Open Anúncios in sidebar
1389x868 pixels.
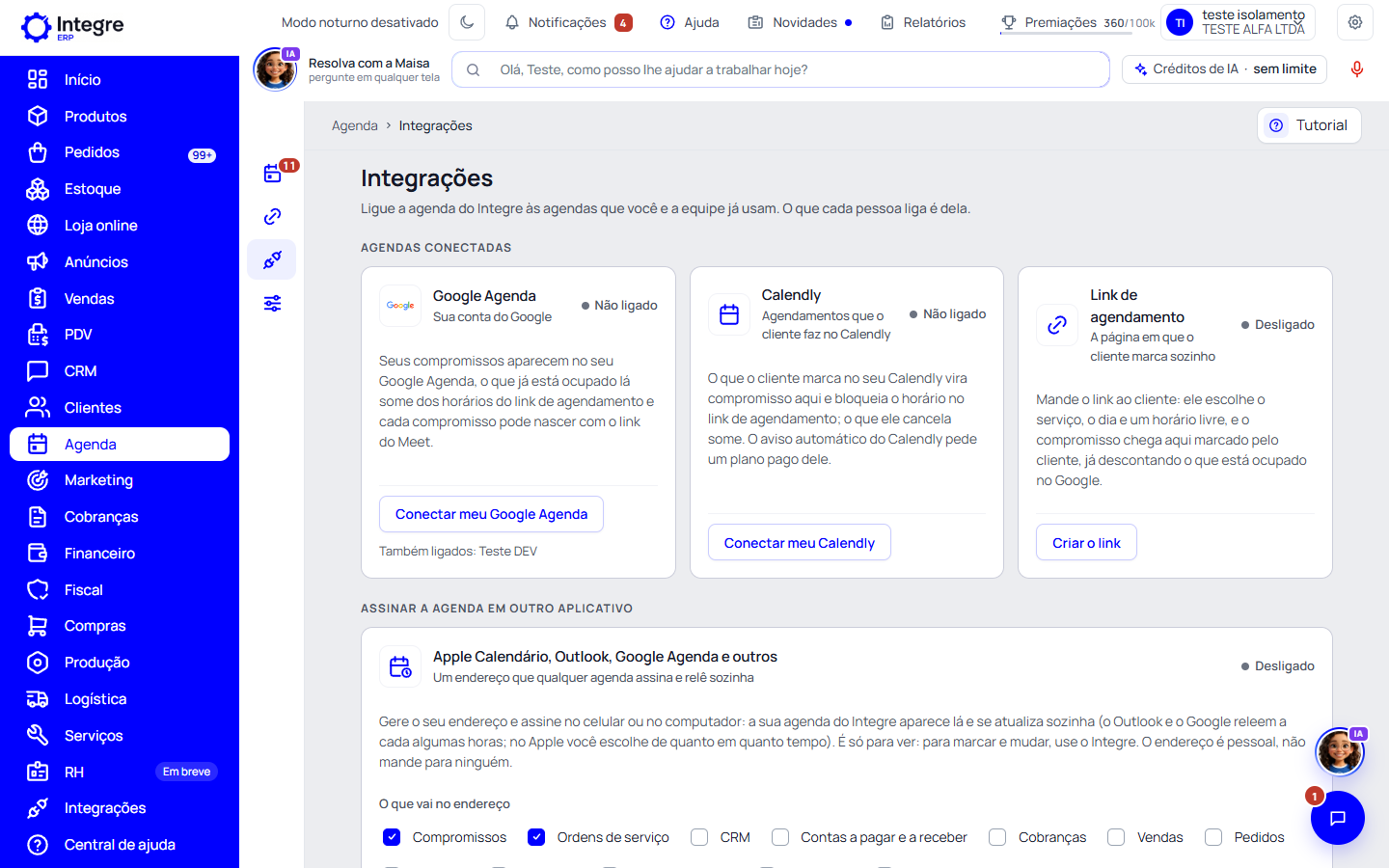(120, 262)
